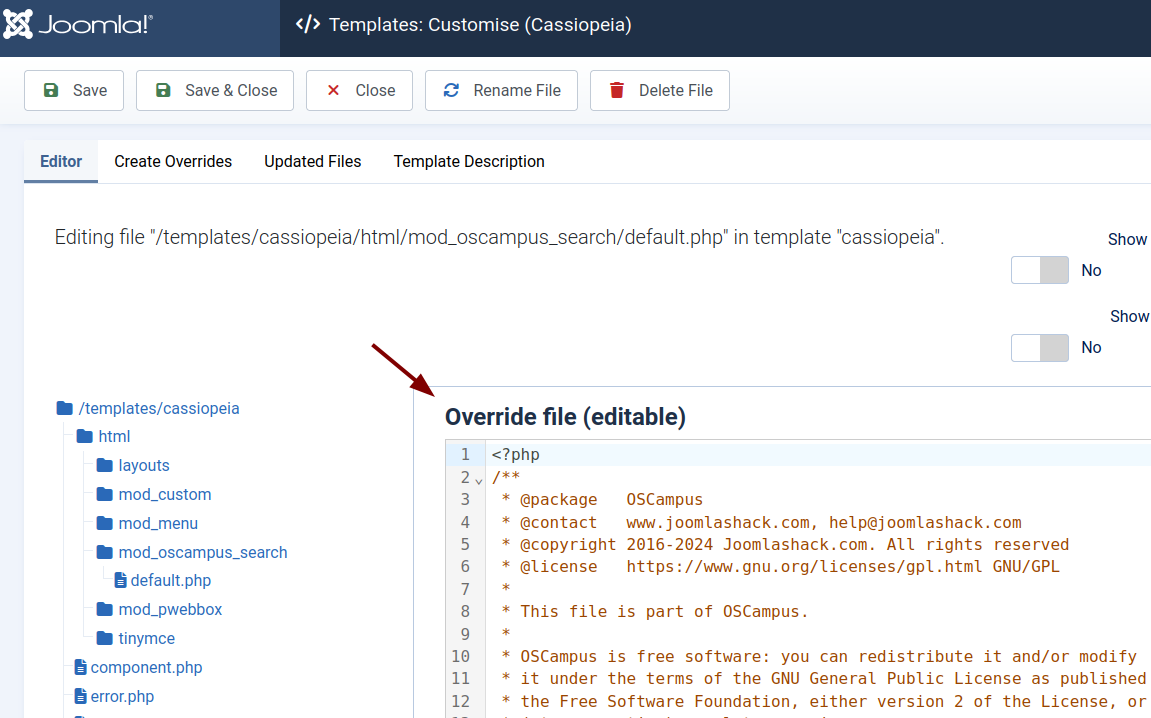The width and height of the screenshot is (1151, 718).
Task: Click the refresh arrows icon on Rename File
Action: pyautogui.click(x=451, y=90)
